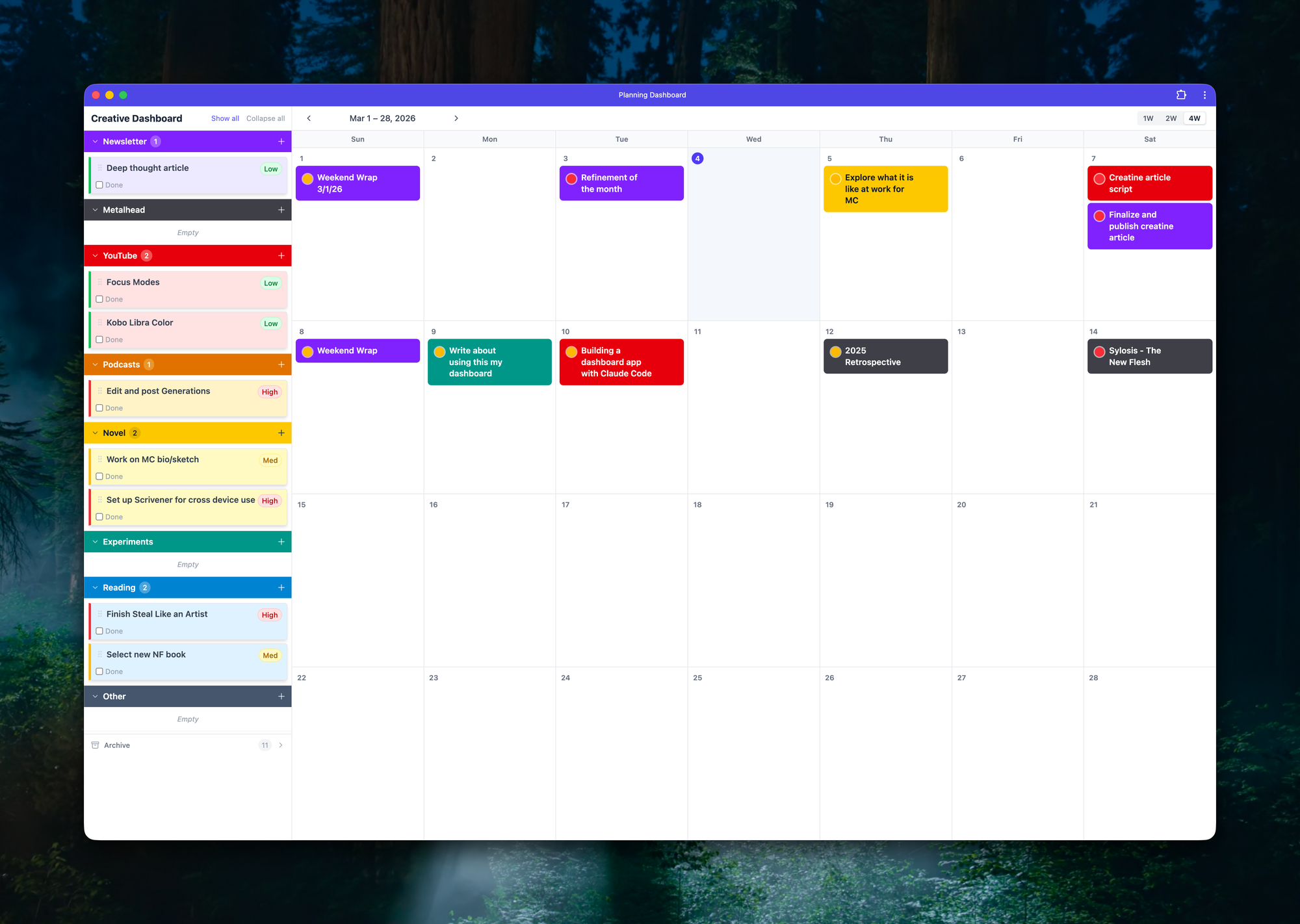
Task: Click the Show all link
Action: [x=225, y=119]
